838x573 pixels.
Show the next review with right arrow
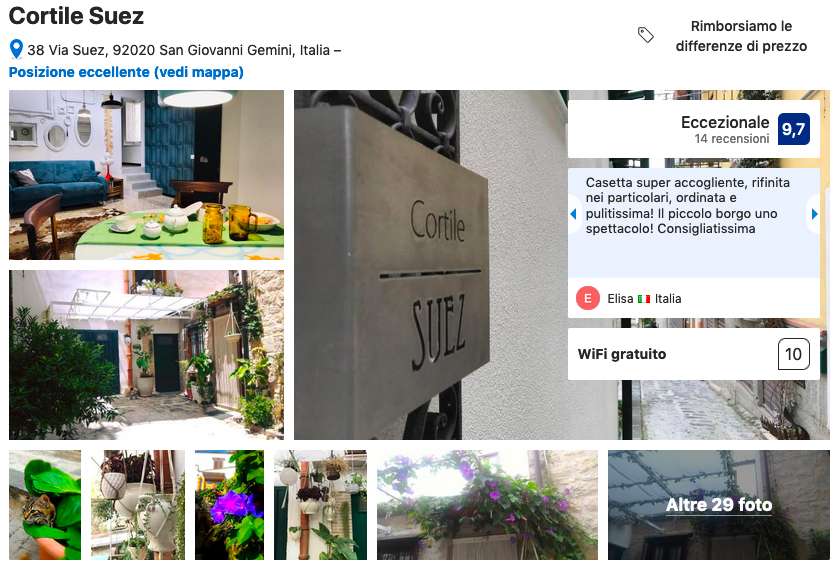(x=814, y=214)
